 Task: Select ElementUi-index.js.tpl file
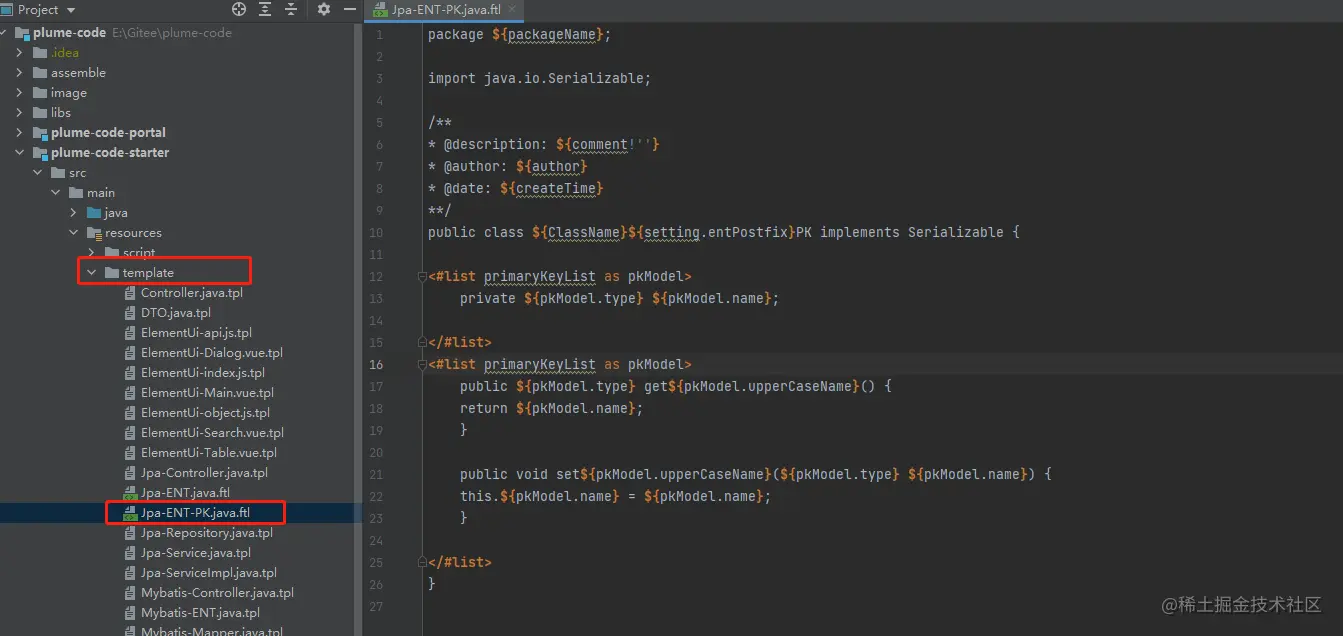pos(203,373)
